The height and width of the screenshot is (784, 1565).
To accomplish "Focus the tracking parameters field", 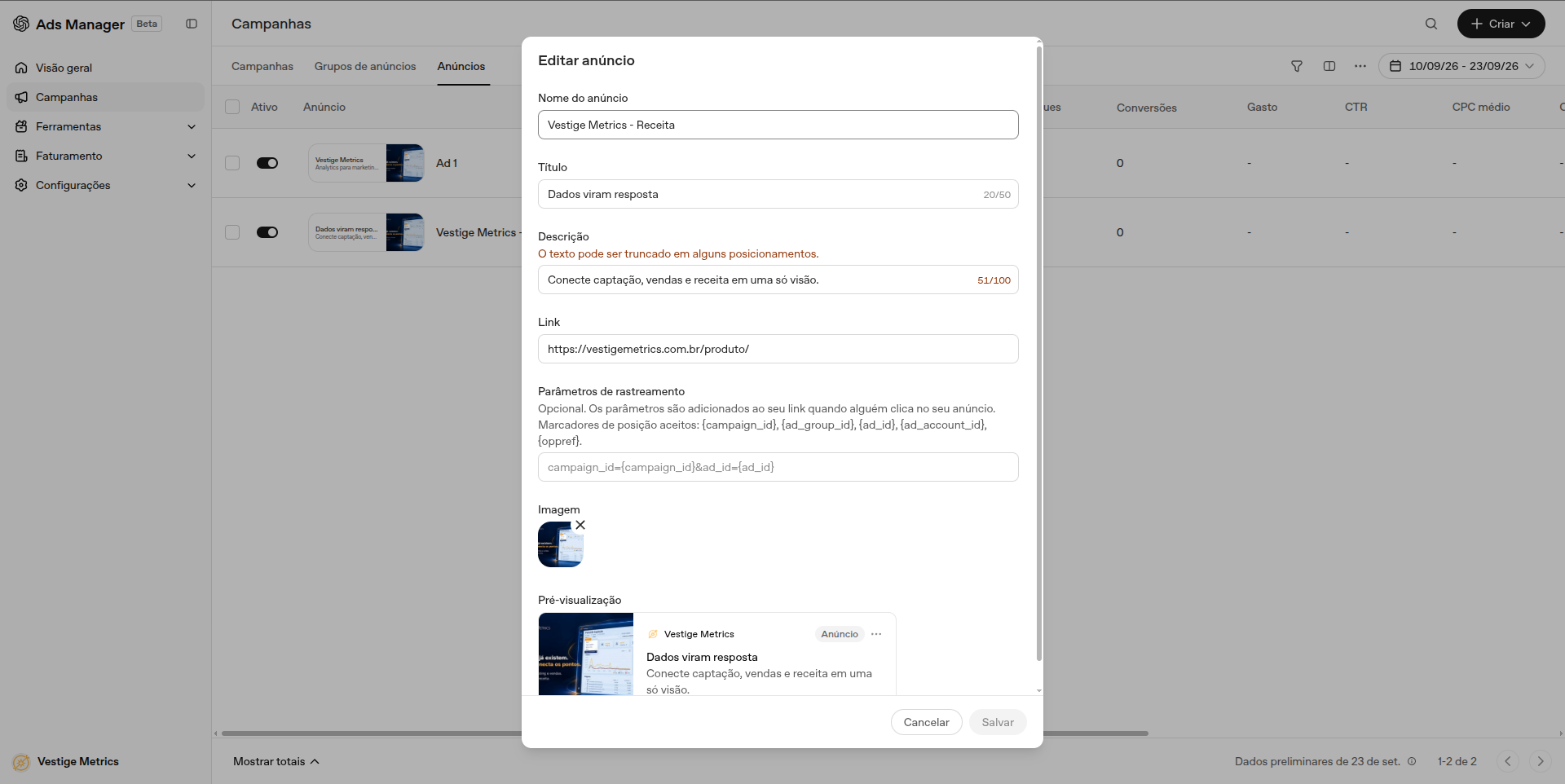I will [x=778, y=467].
